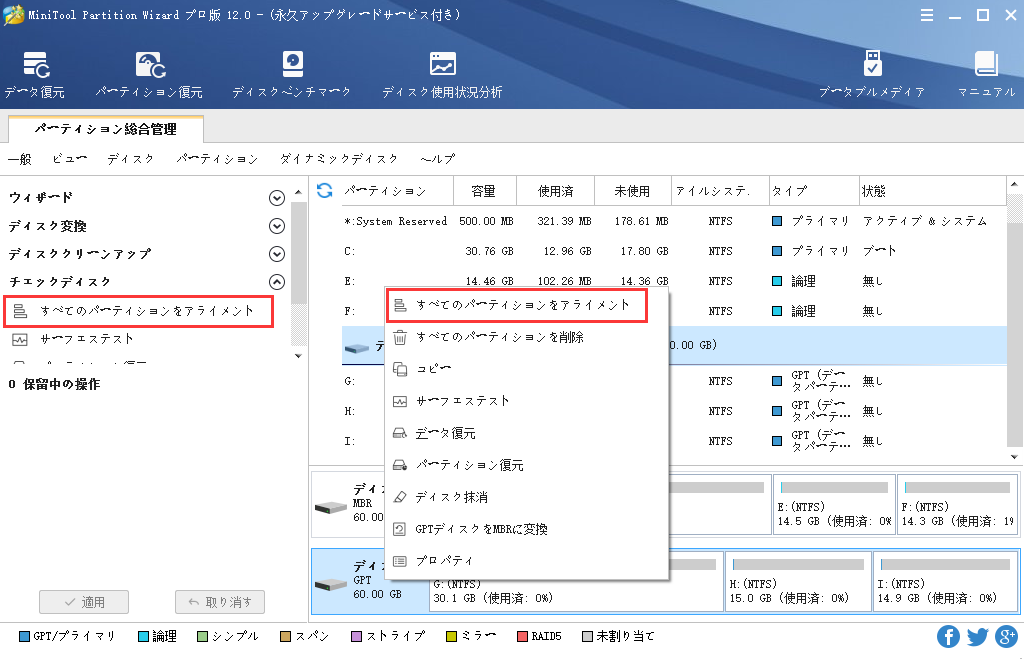Click the 適用 button
Screen dimensions: 1024x659
point(84,602)
